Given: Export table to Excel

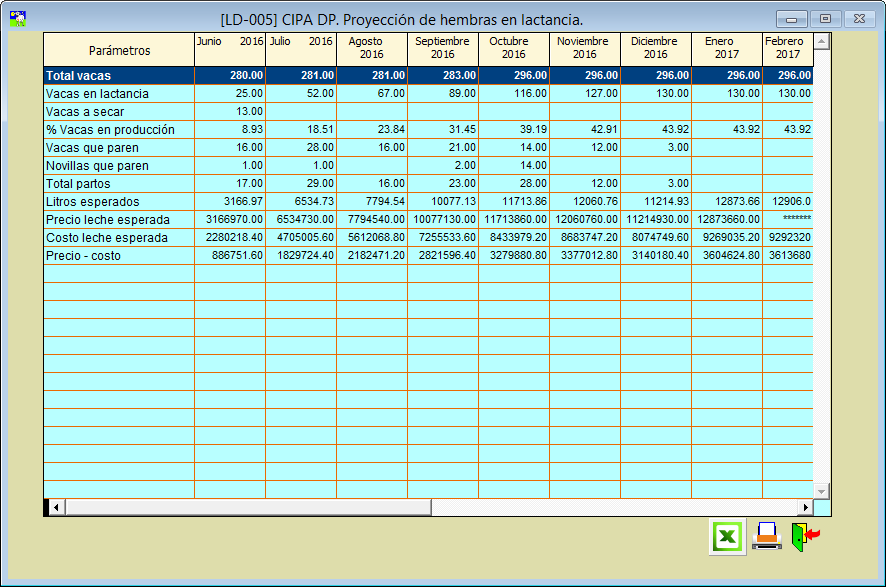Looking at the screenshot, I should [727, 536].
